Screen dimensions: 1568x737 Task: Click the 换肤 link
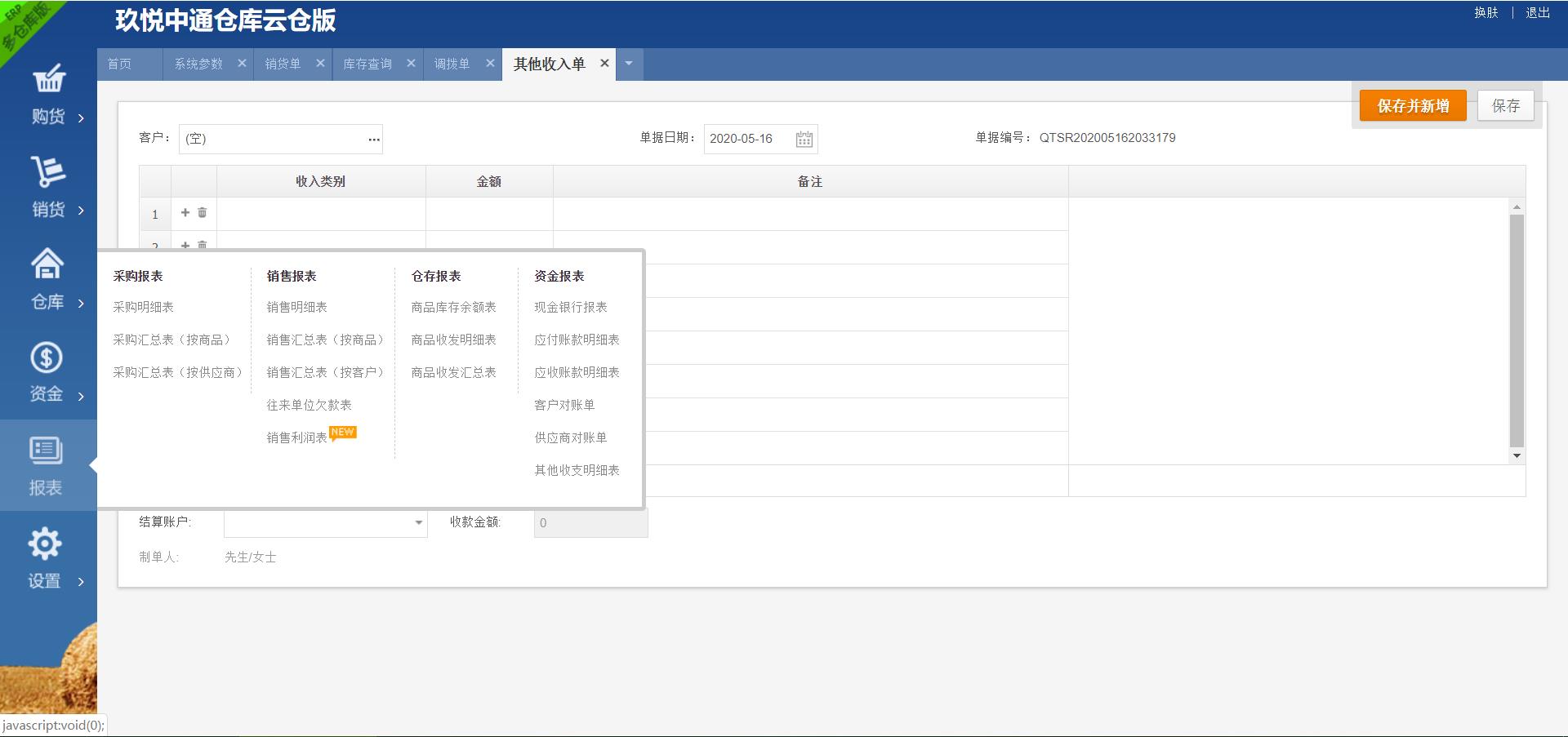1486,12
